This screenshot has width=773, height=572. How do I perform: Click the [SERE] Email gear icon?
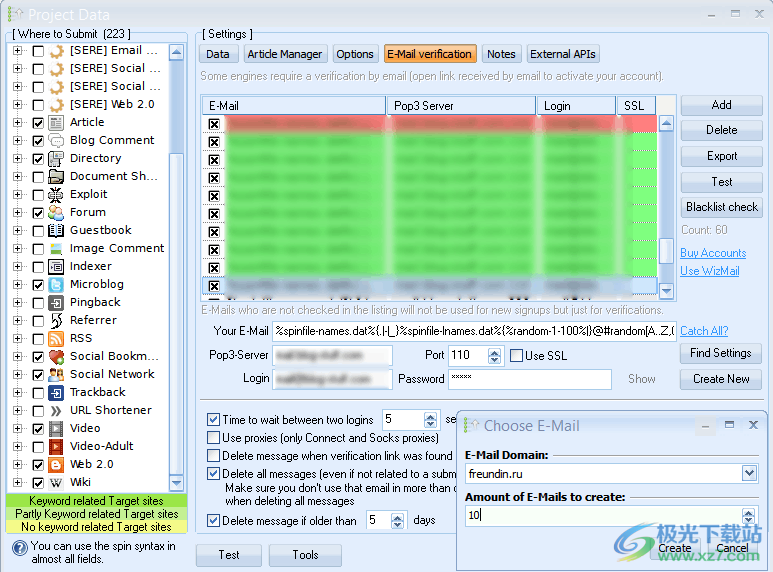point(56,51)
